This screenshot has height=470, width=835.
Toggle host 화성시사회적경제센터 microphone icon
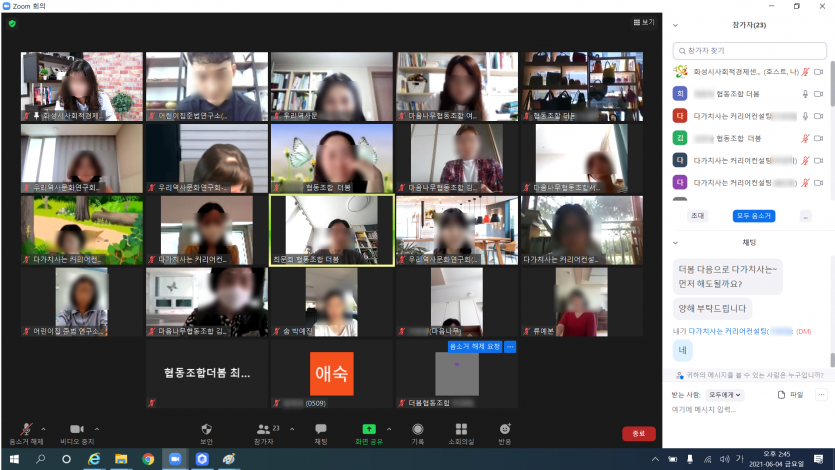click(x=806, y=71)
